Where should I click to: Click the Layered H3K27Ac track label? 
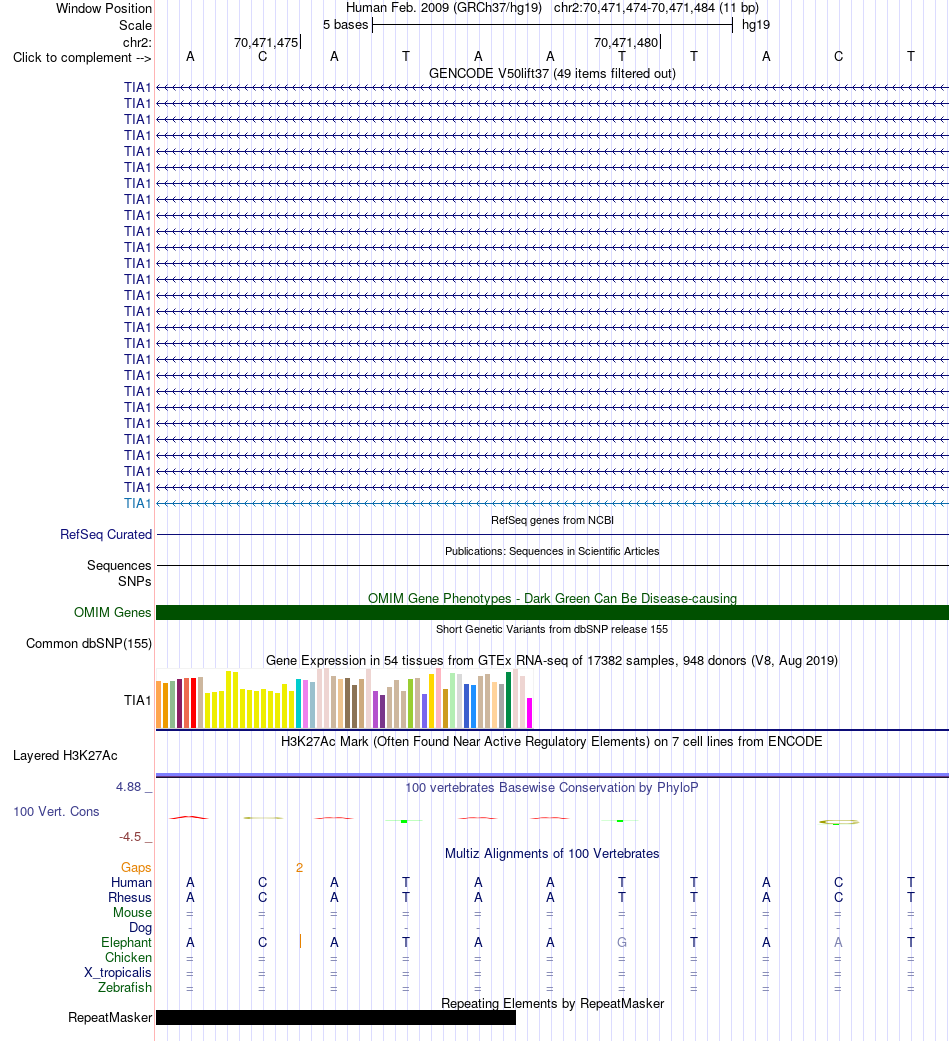65,756
